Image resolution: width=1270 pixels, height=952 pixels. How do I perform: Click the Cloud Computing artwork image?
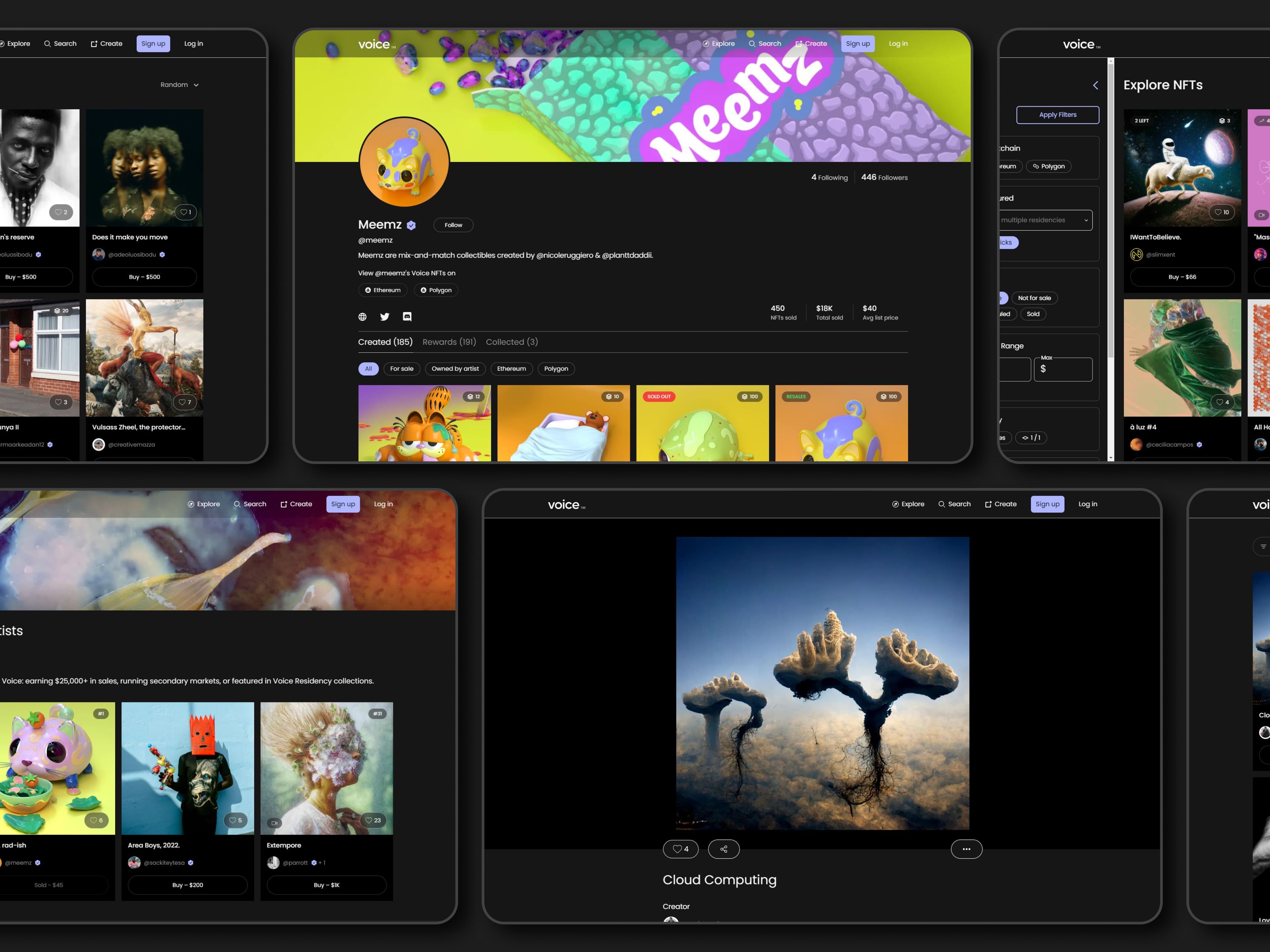point(822,683)
